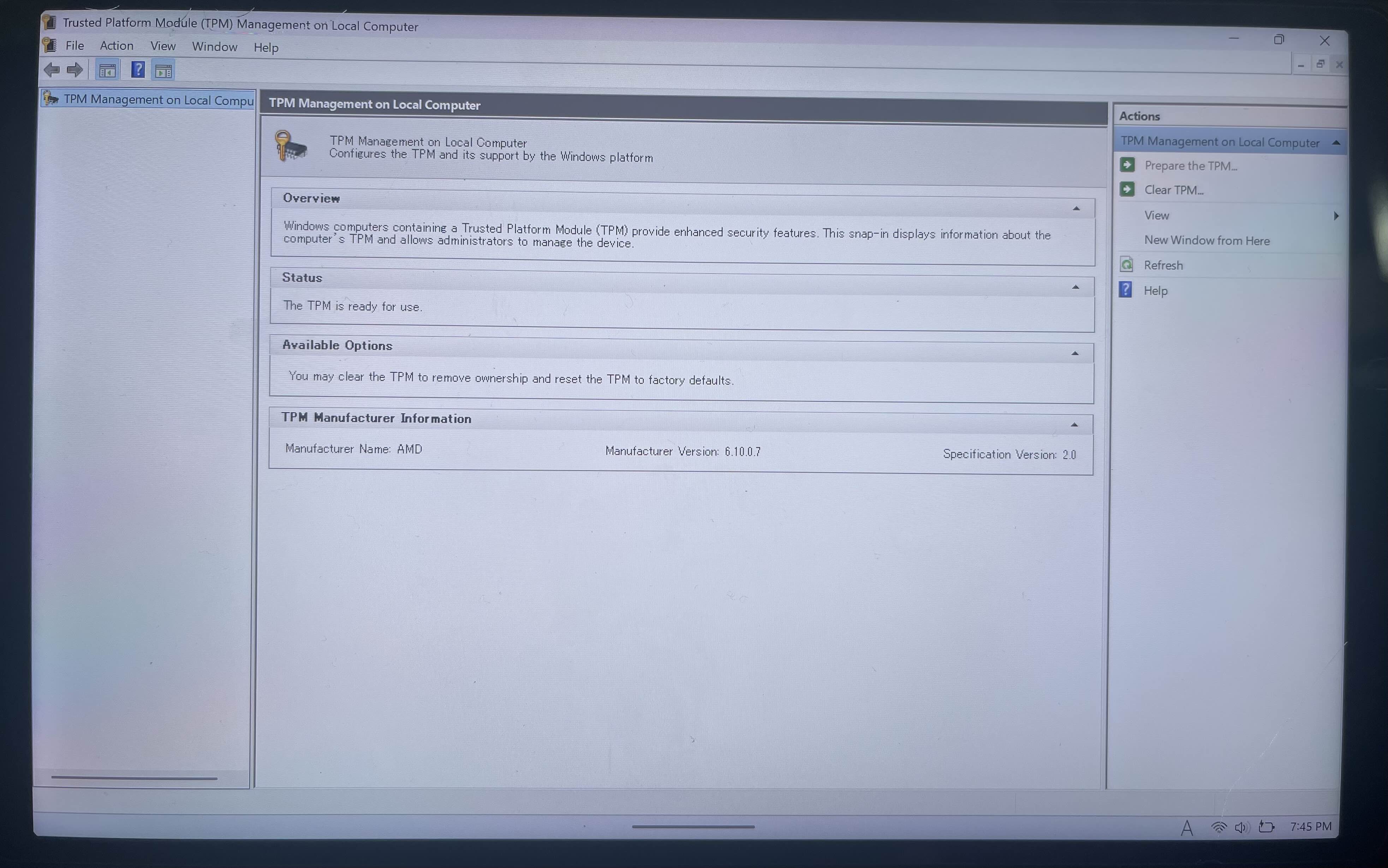
Task: Click the Help action in the Actions pane
Action: [1155, 291]
